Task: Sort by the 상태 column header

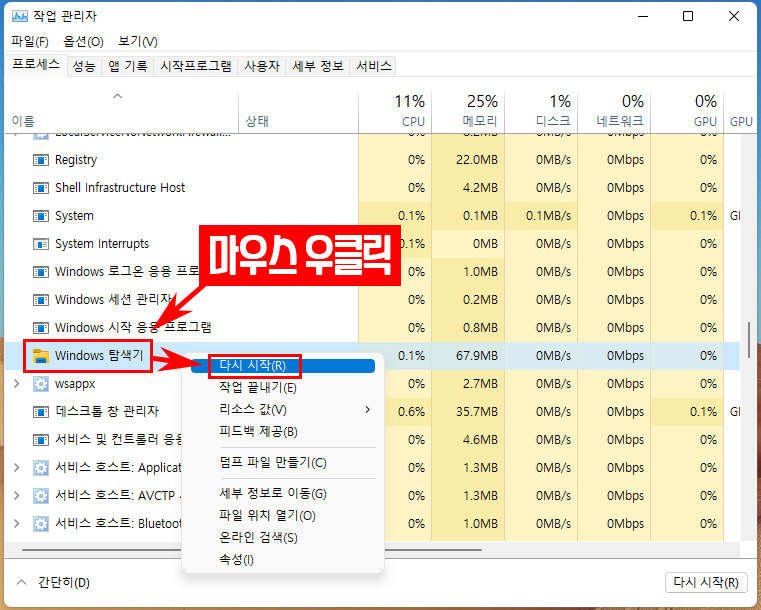Action: [x=298, y=112]
